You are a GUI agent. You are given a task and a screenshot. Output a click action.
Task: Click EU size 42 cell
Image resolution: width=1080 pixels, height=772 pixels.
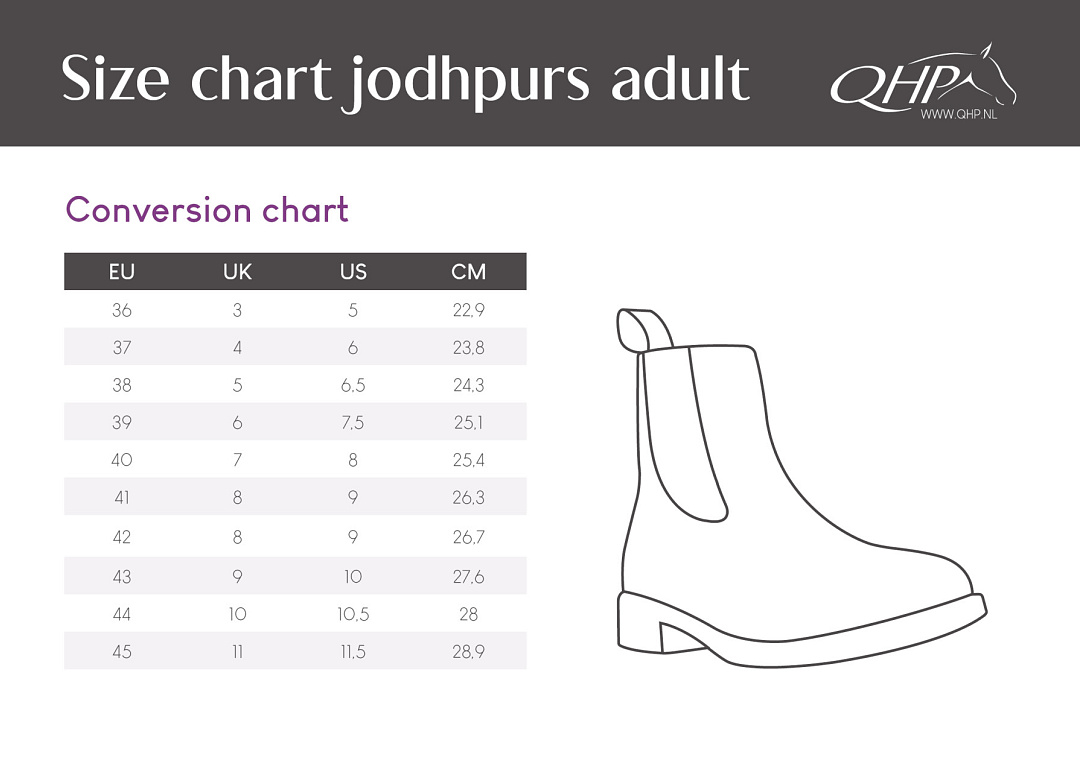[122, 537]
